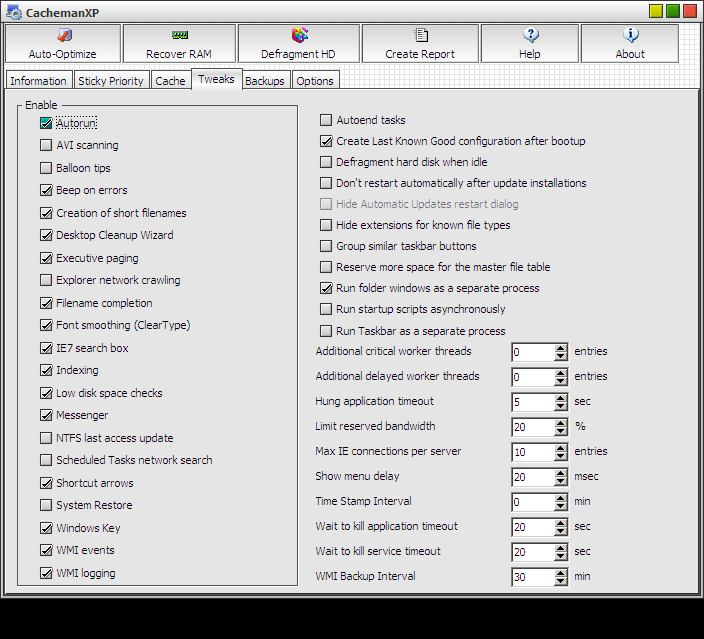Image resolution: width=704 pixels, height=639 pixels.
Task: Enable Defragment hard disk when idle
Action: 326,162
